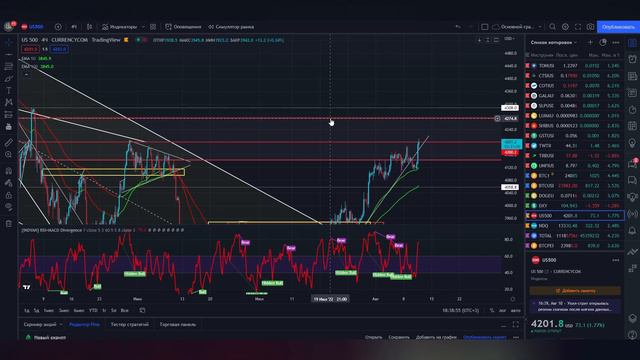Image resolution: width=640 pixels, height=360 pixels.
Task: Select the TWTR row in watchlist
Action: click(x=574, y=145)
